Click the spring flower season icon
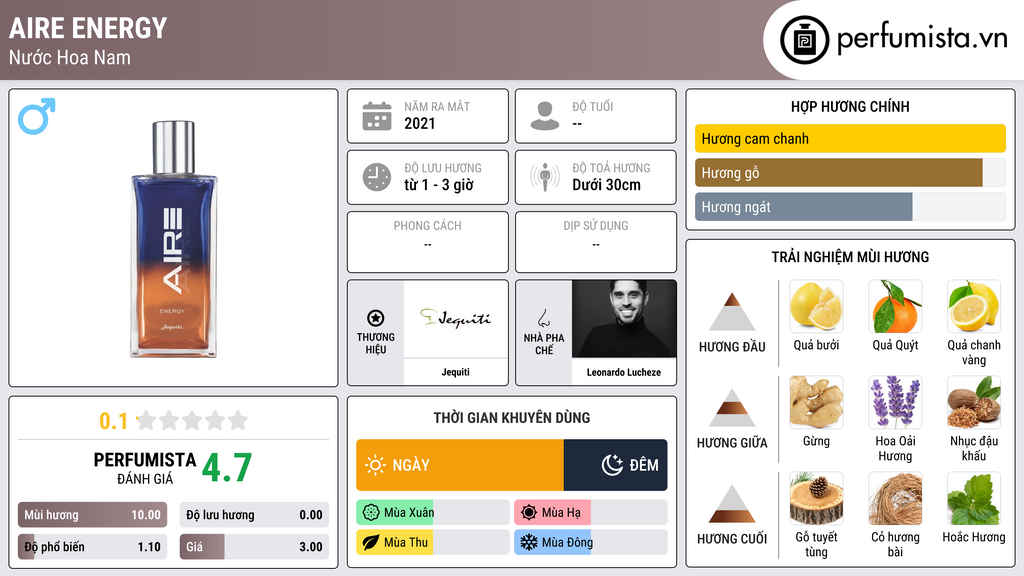This screenshot has height=576, width=1024. 371,513
